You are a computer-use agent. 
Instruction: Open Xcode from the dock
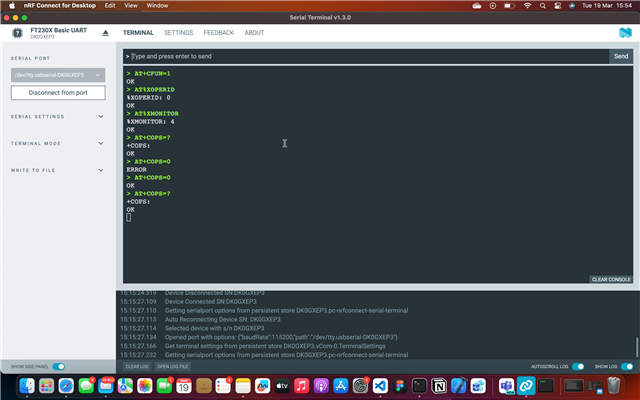[459, 385]
